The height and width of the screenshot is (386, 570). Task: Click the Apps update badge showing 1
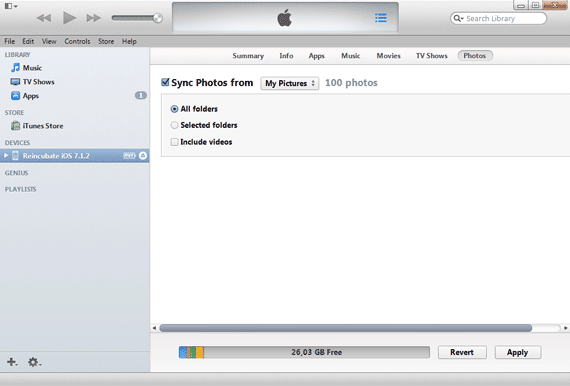[141, 96]
